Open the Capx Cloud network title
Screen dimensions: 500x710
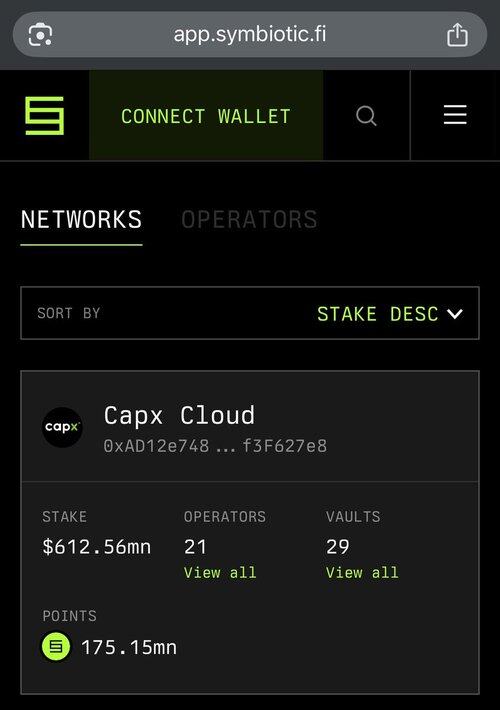tap(179, 415)
